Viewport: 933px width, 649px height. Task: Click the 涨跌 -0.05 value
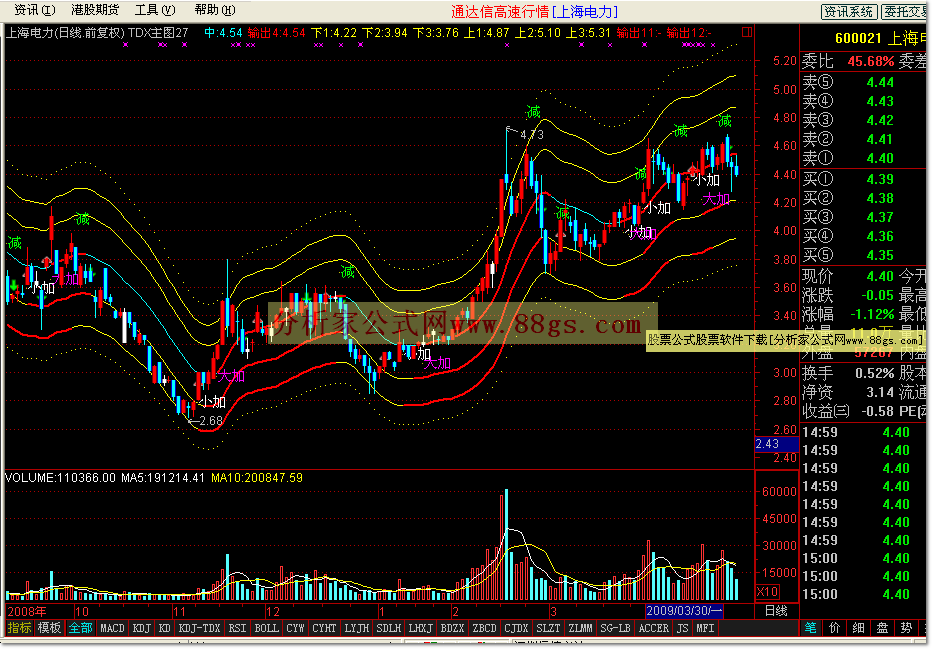coord(878,295)
